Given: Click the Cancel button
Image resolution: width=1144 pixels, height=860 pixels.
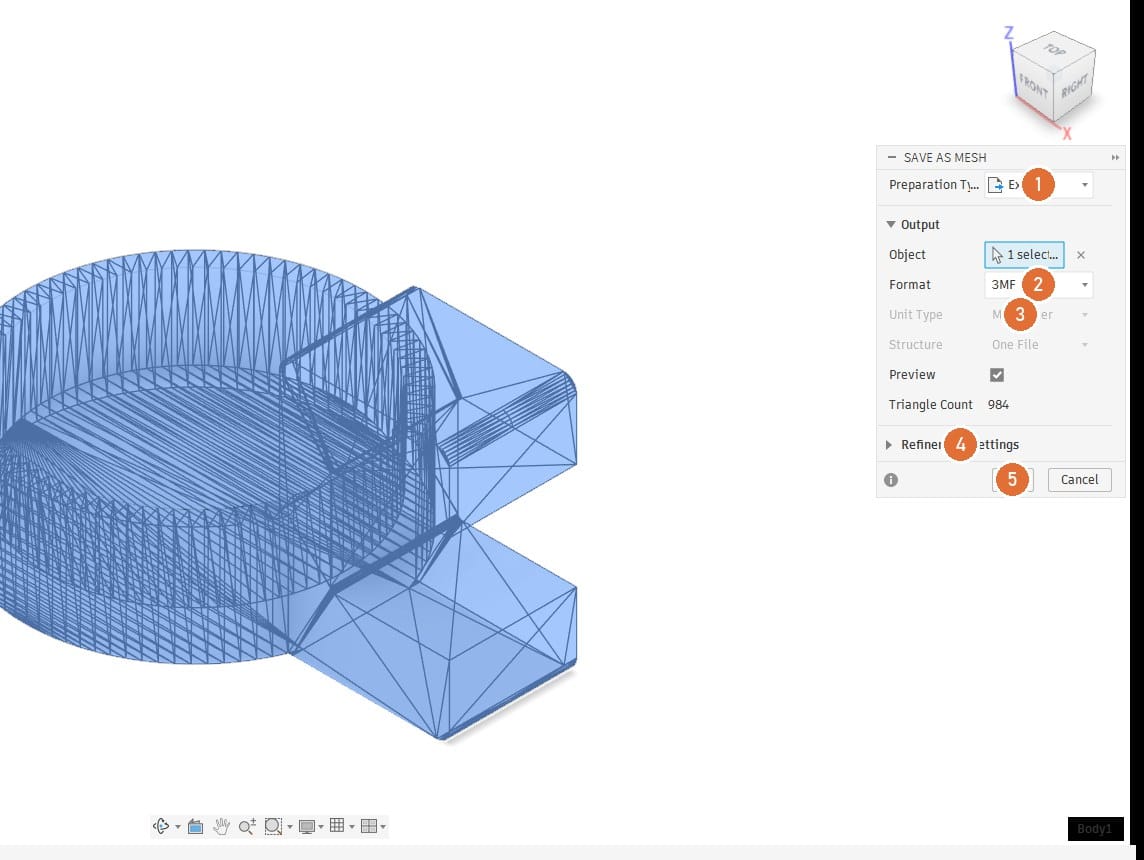Looking at the screenshot, I should 1079,479.
